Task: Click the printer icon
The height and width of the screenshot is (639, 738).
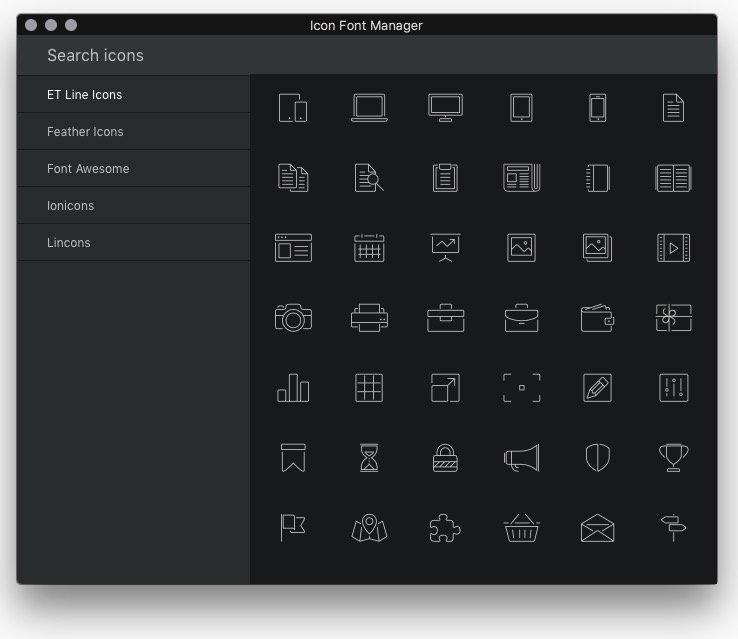Action: tap(369, 318)
